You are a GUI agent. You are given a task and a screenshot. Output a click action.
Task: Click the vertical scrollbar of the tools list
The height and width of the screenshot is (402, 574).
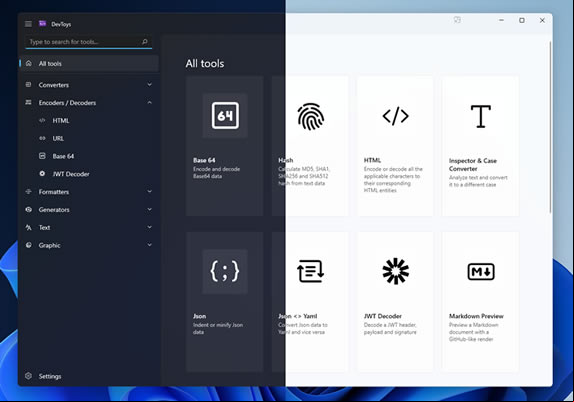click(x=550, y=127)
